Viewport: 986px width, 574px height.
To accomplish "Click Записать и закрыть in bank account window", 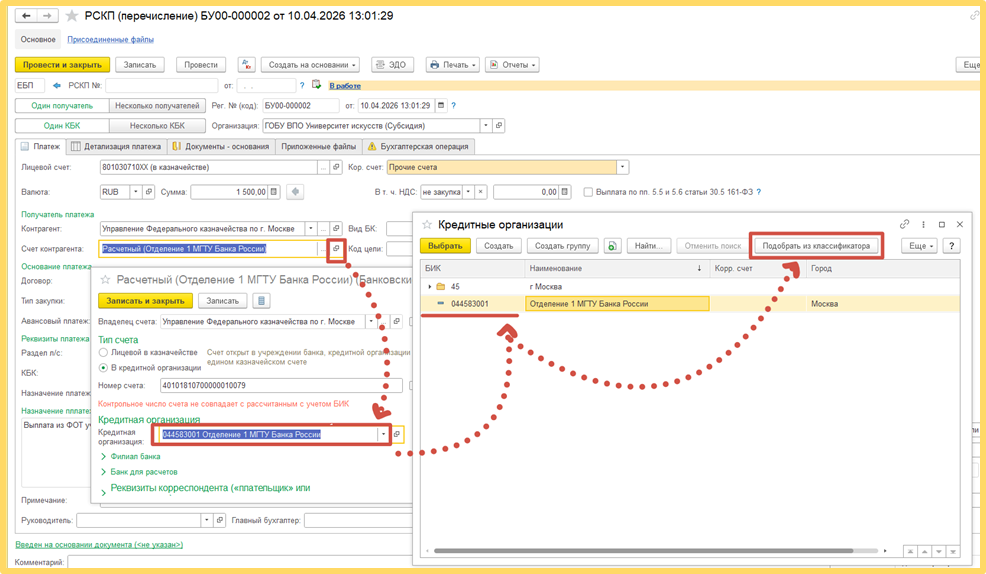I will coord(145,301).
